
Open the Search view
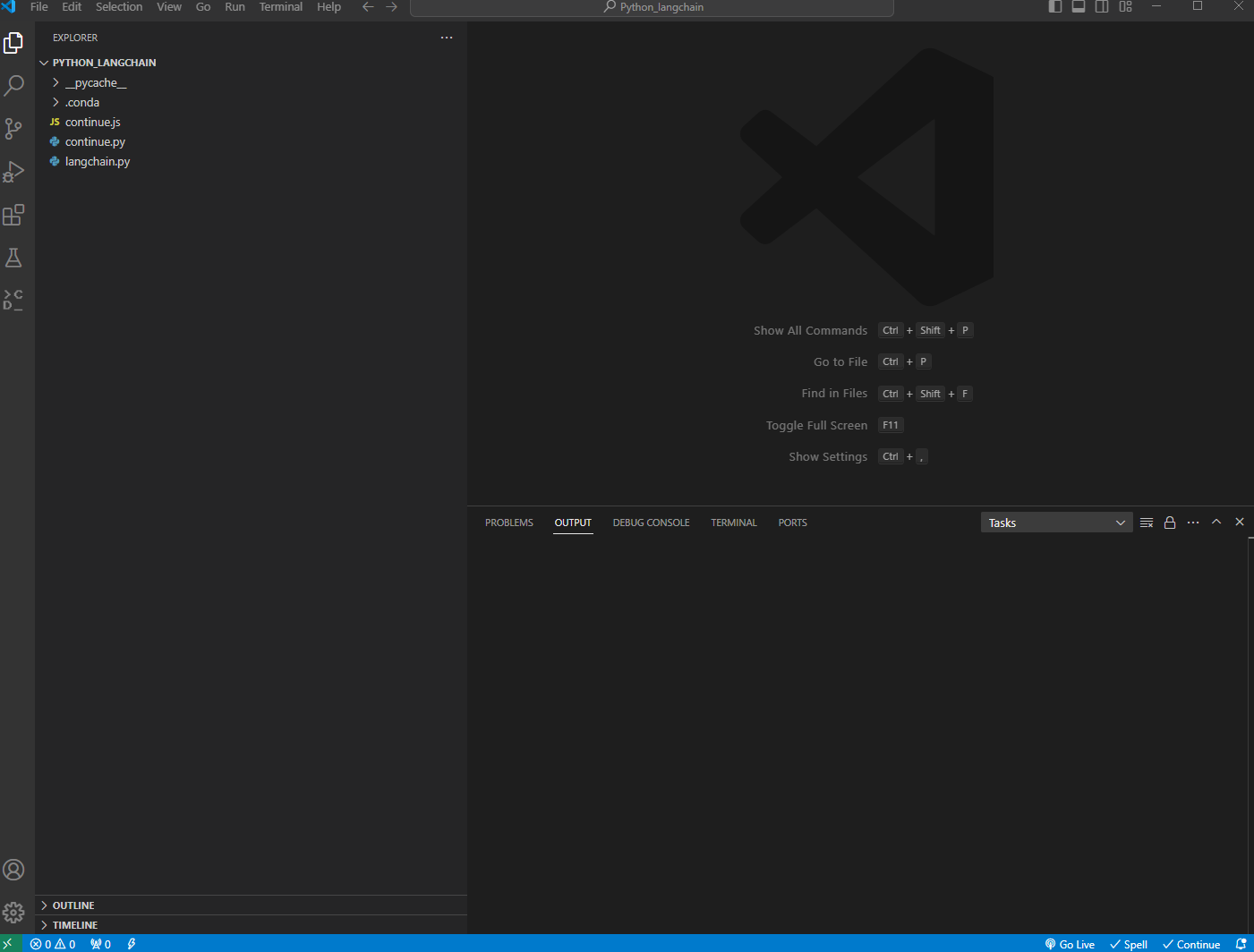pos(13,86)
